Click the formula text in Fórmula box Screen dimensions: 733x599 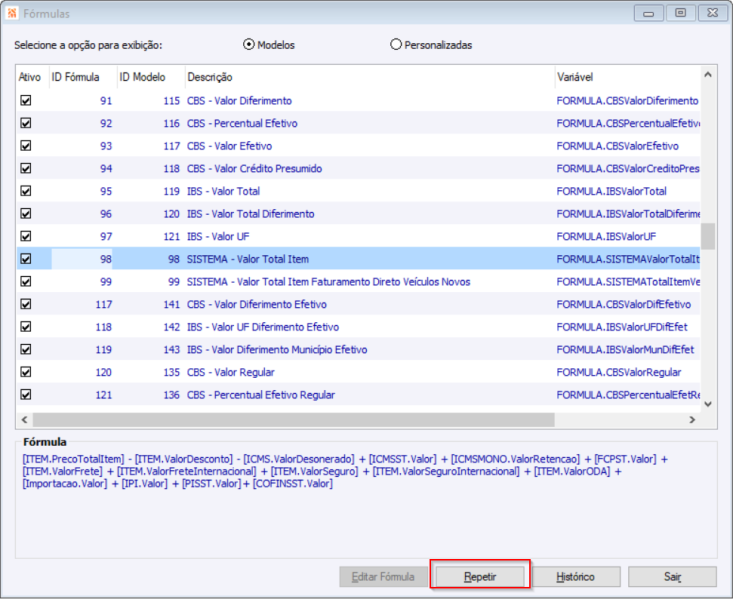[x=345, y=471]
